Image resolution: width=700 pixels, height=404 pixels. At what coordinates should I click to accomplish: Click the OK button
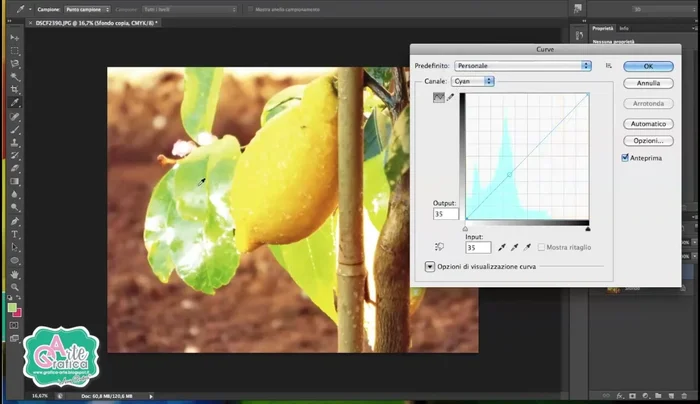coord(648,66)
